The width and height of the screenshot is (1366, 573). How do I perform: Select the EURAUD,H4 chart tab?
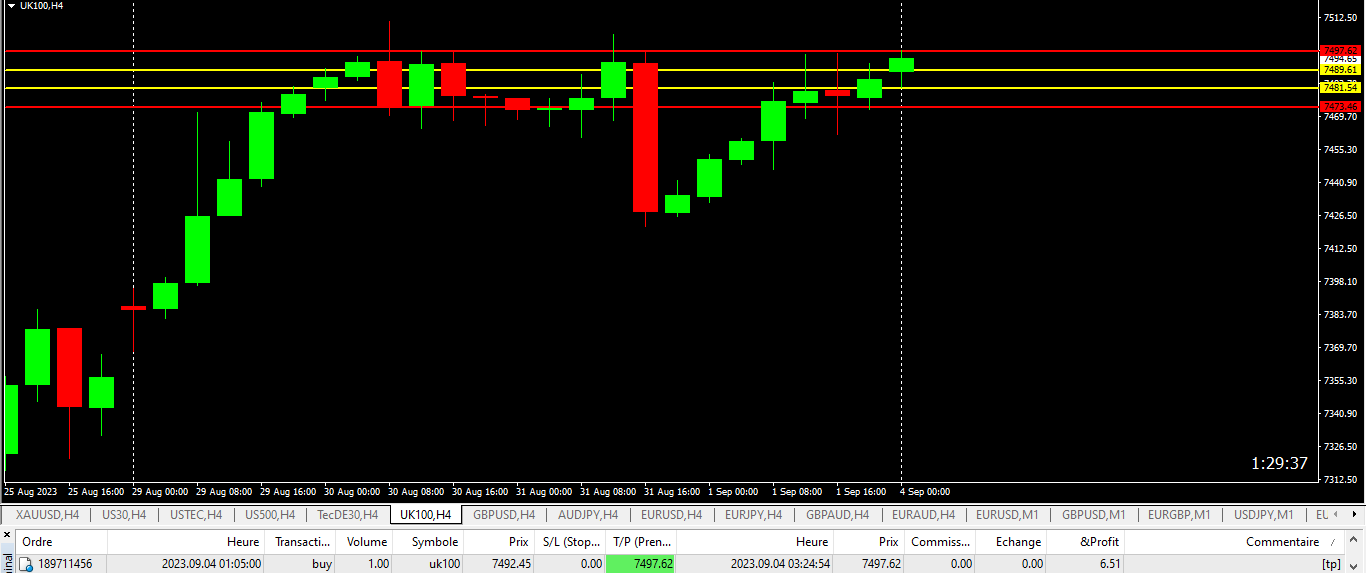point(923,515)
